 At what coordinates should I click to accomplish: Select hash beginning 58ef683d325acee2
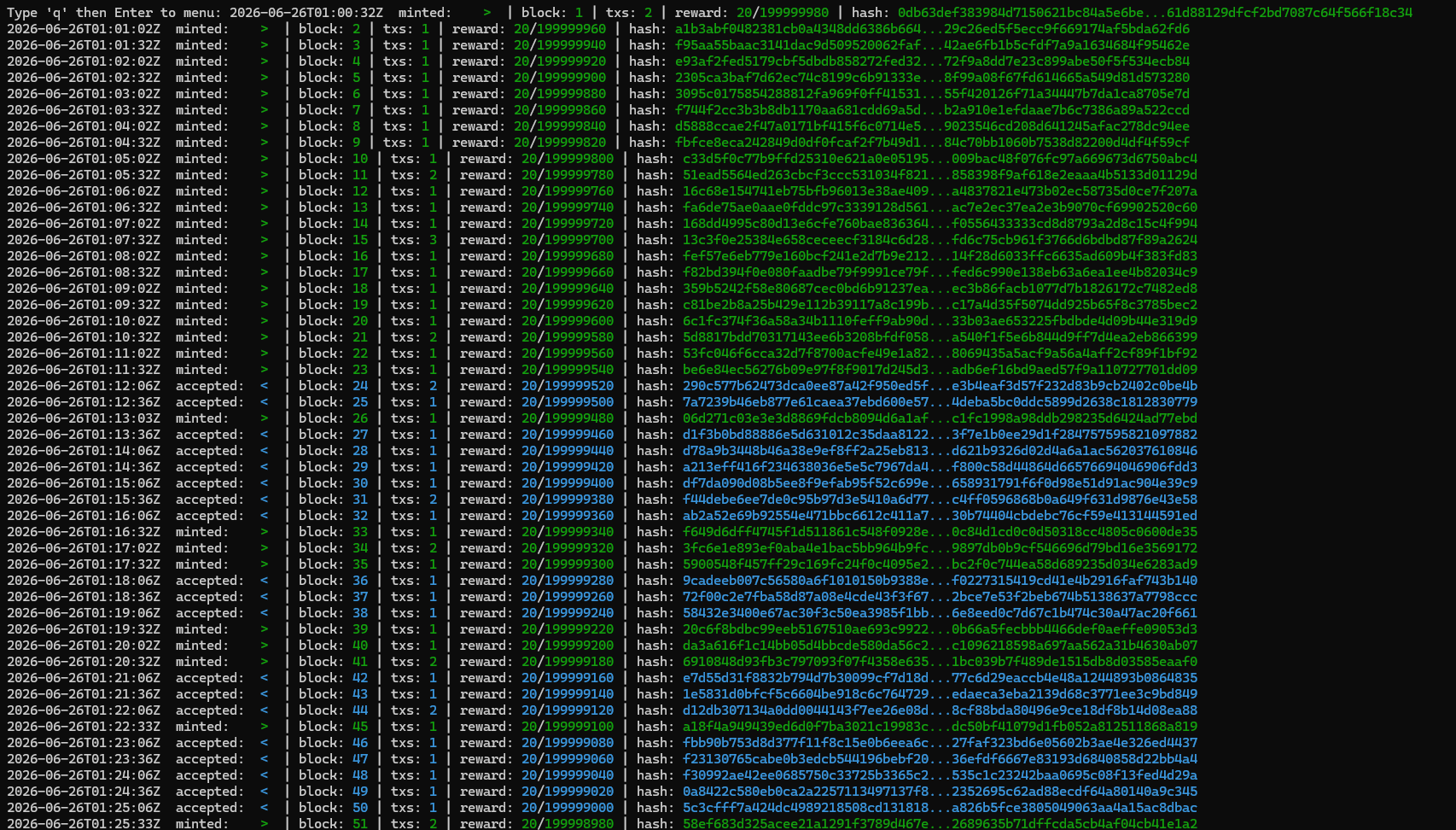click(940, 824)
